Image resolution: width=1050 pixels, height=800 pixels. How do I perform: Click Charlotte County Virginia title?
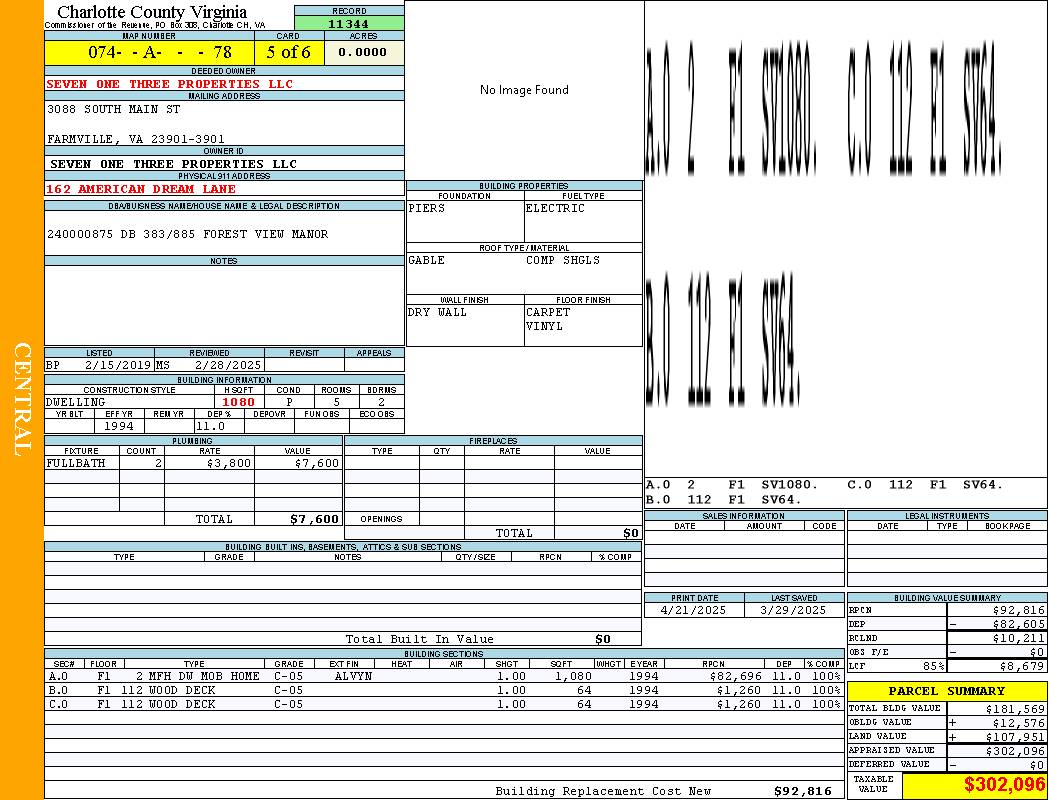[152, 12]
